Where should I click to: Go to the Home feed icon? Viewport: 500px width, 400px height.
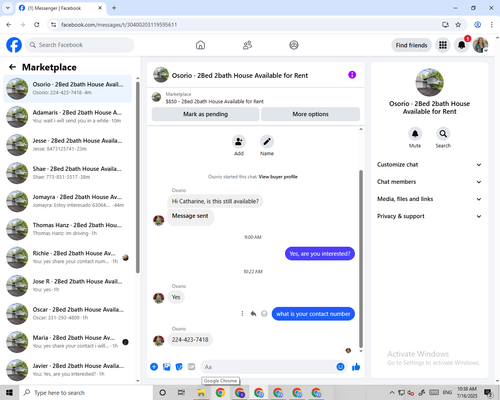pos(200,45)
